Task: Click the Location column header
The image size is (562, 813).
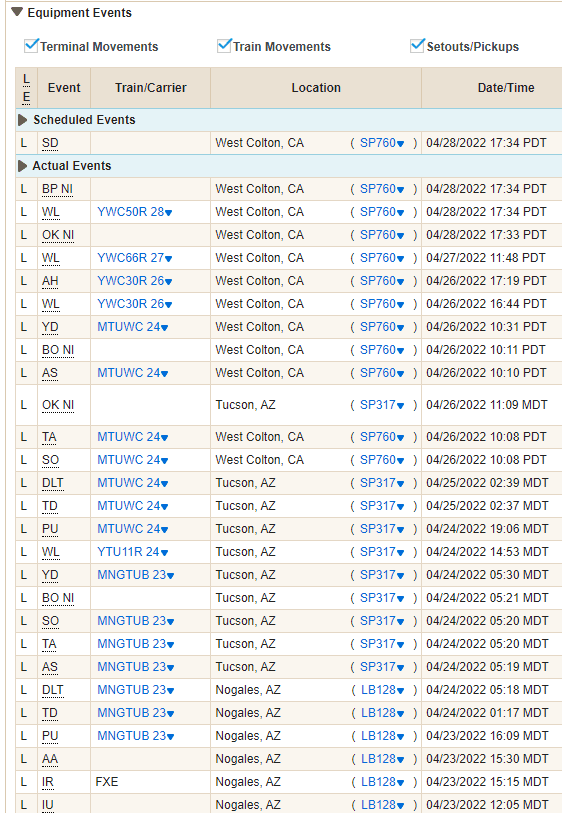Action: point(316,88)
